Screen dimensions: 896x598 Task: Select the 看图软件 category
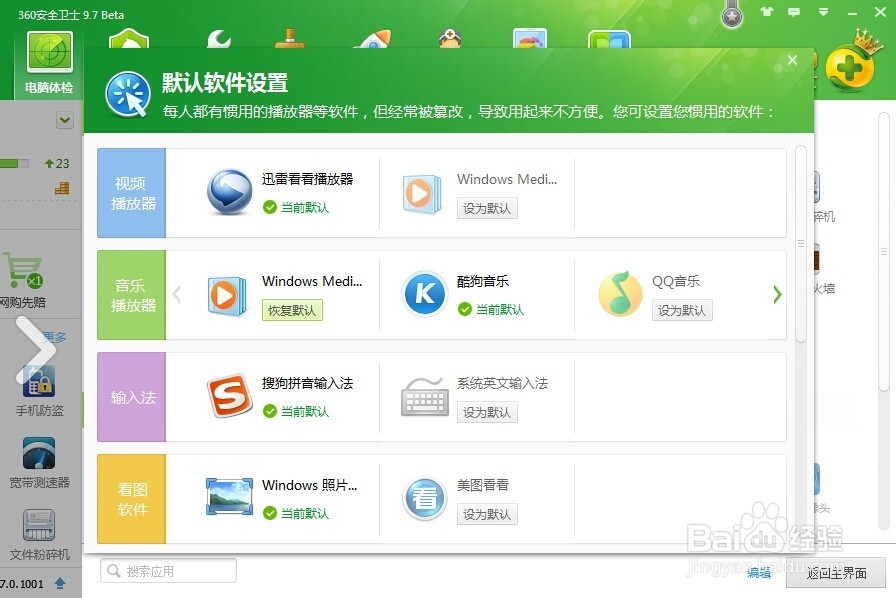[131, 499]
